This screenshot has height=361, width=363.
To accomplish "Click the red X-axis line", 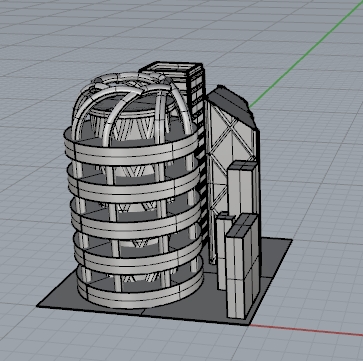I will (306, 330).
